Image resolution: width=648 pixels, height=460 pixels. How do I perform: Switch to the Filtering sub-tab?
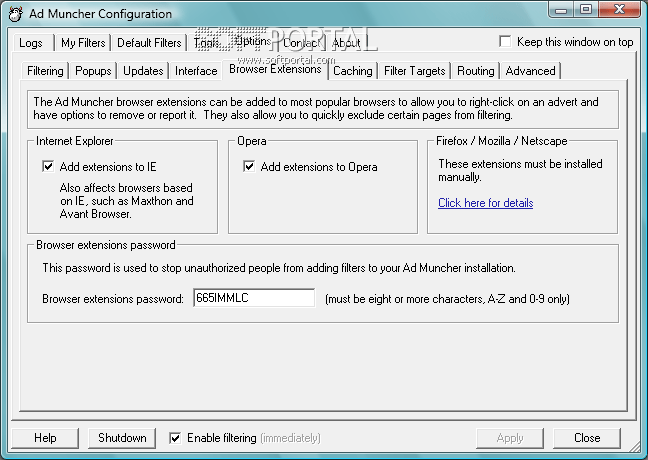tap(45, 71)
